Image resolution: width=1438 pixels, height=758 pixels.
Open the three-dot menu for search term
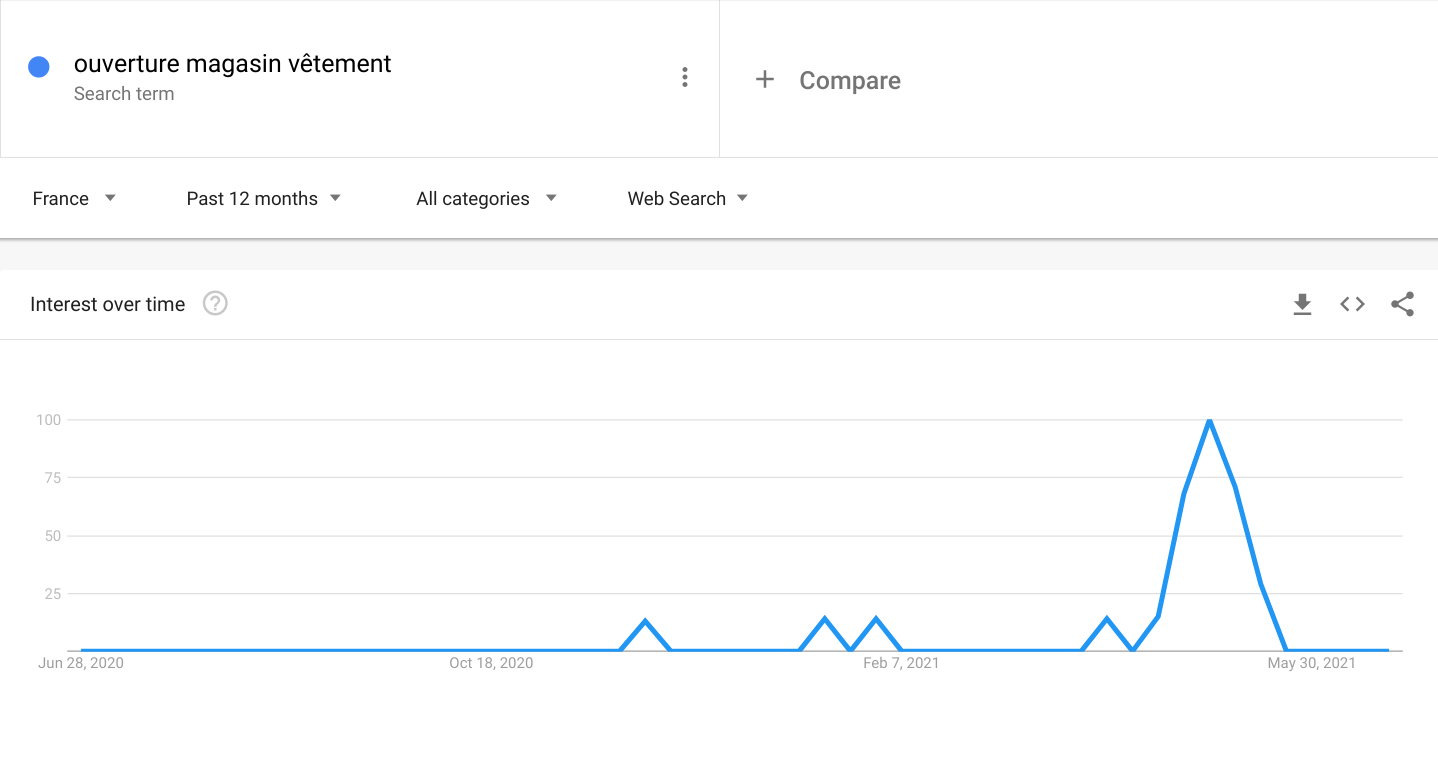point(684,77)
